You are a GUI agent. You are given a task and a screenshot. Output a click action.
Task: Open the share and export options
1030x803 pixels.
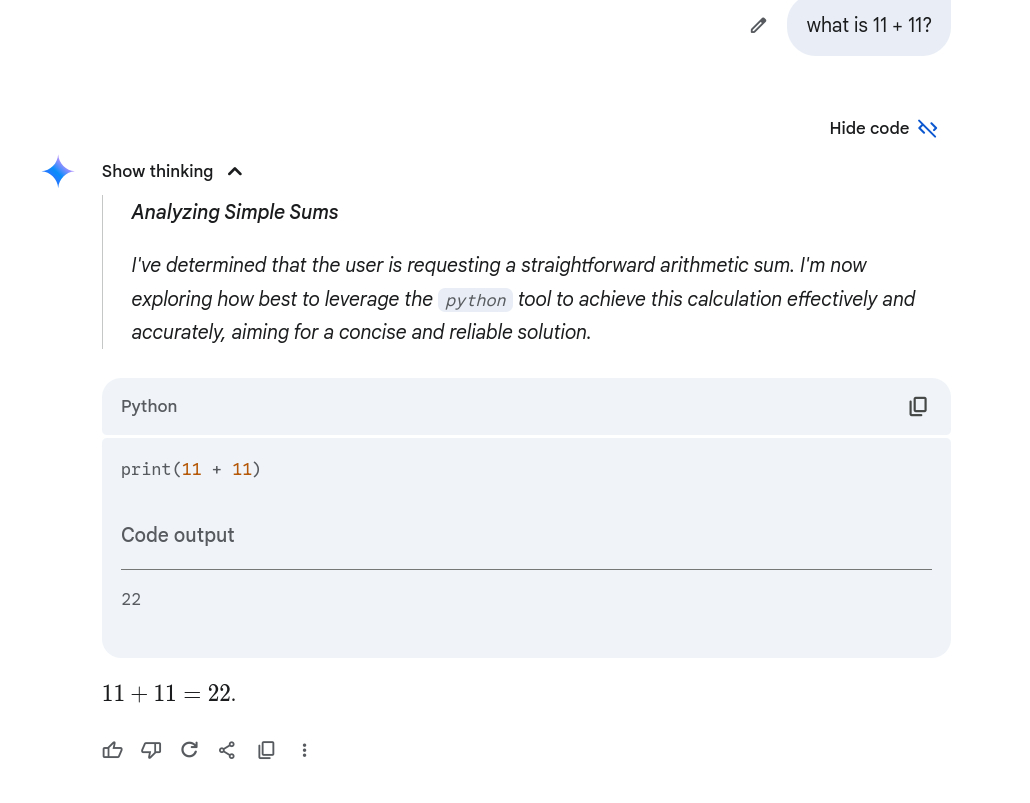[x=227, y=750]
